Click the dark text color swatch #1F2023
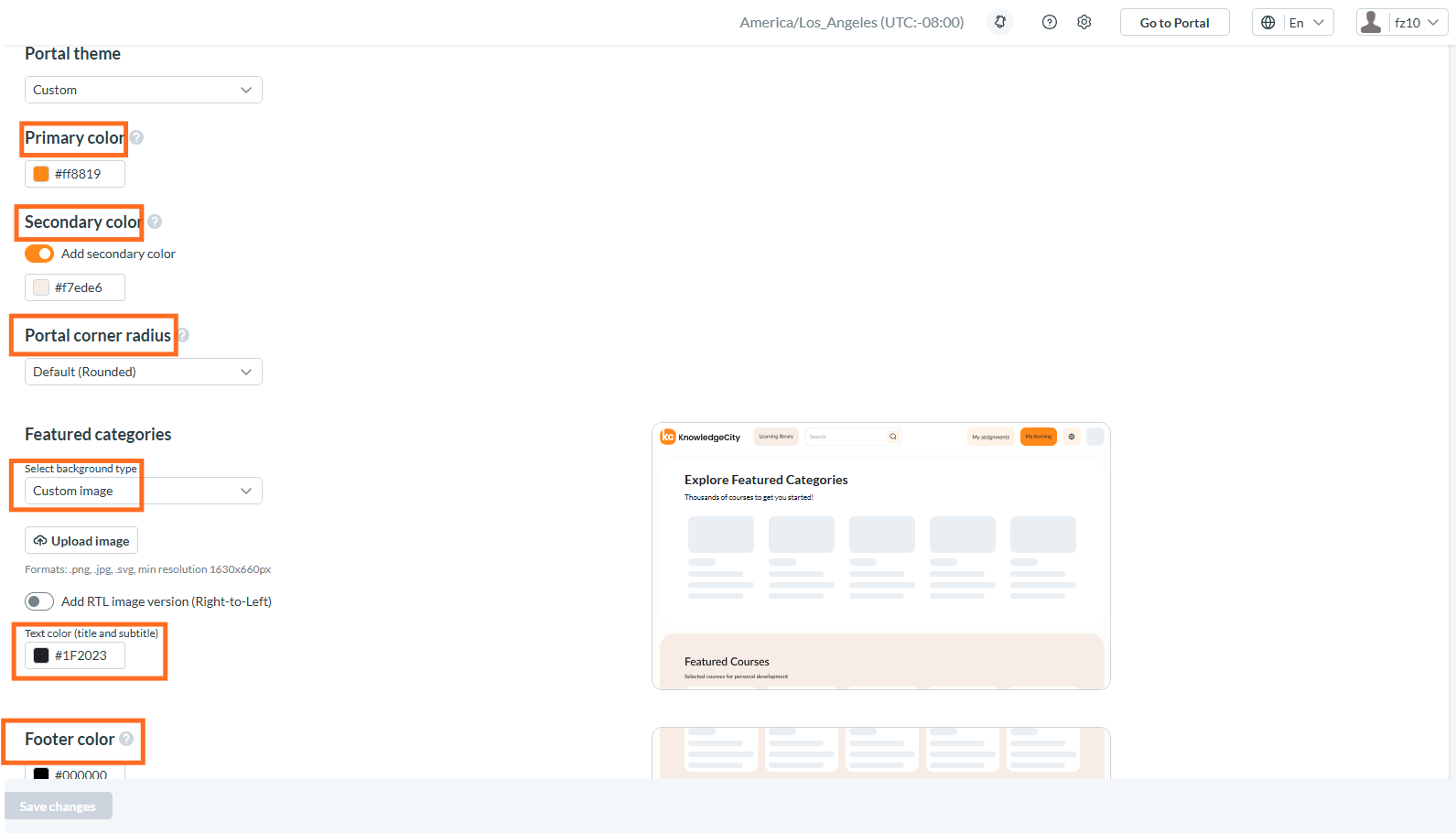The width and height of the screenshot is (1456, 833). click(41, 655)
